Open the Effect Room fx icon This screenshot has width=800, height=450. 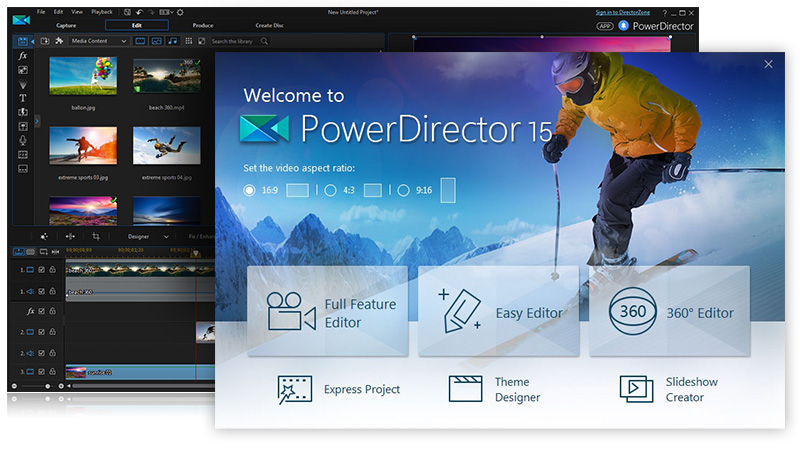click(23, 57)
